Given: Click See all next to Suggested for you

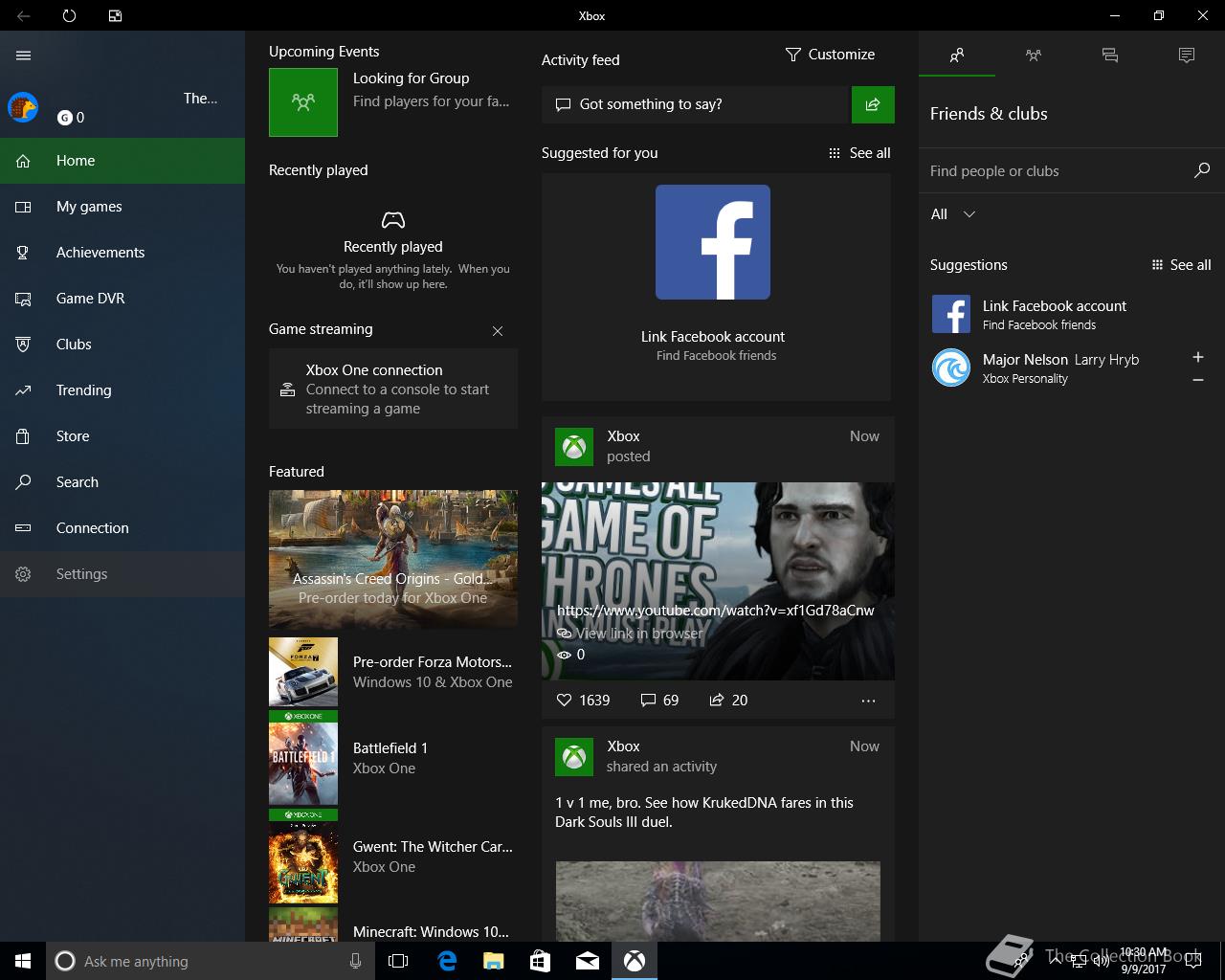Looking at the screenshot, I should tap(859, 153).
